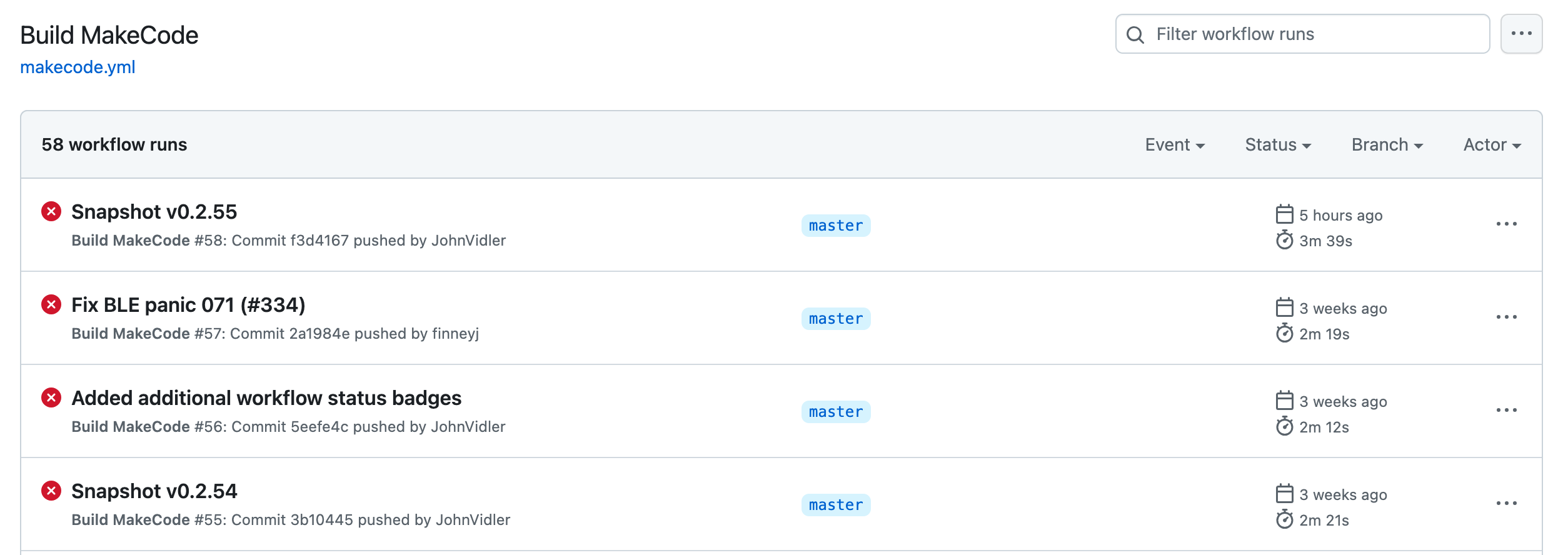Click the search magnifier in the filter field

1136,34
